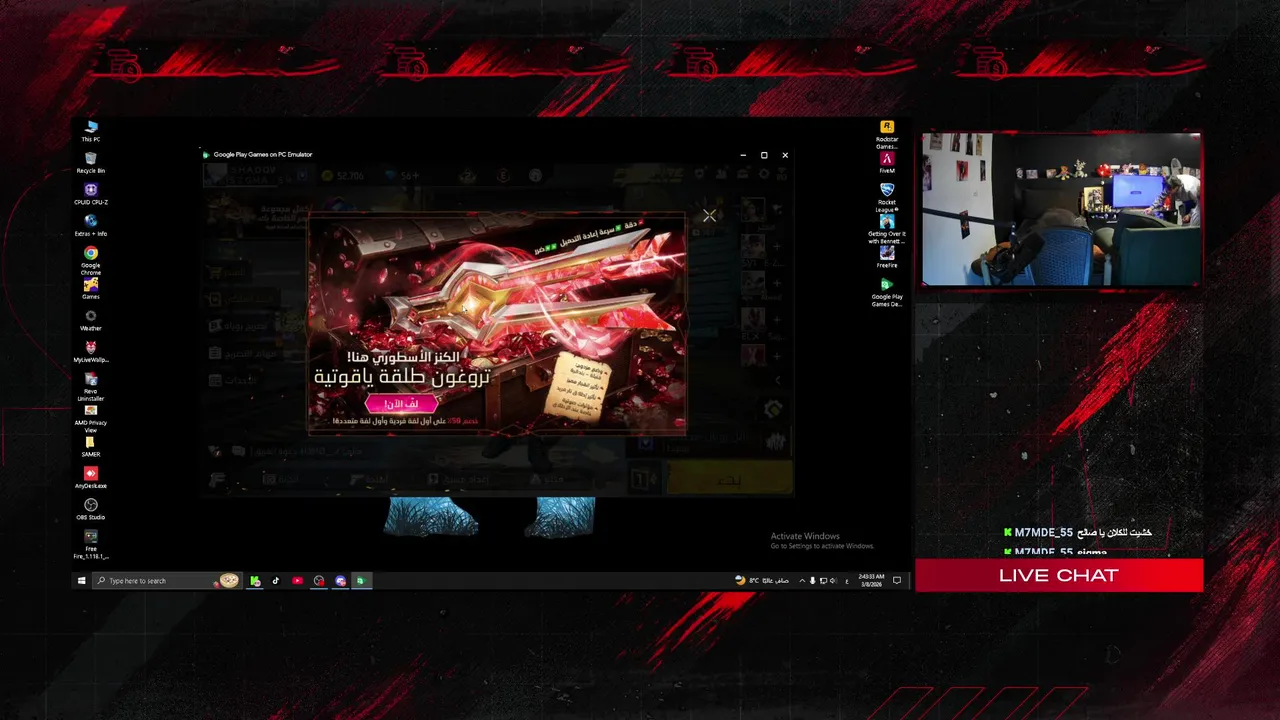Open the notification center icon
This screenshot has width=1280, height=720.
click(x=897, y=580)
